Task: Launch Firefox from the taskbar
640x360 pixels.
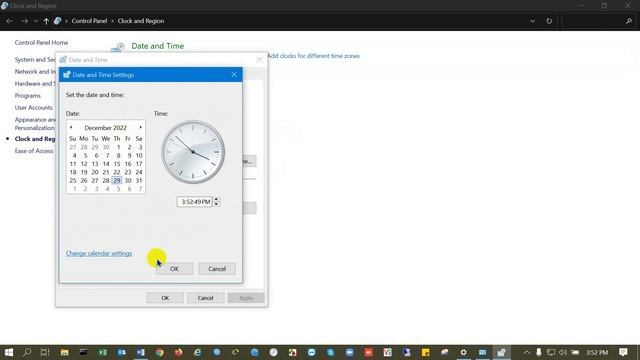Action: click(x=178, y=352)
